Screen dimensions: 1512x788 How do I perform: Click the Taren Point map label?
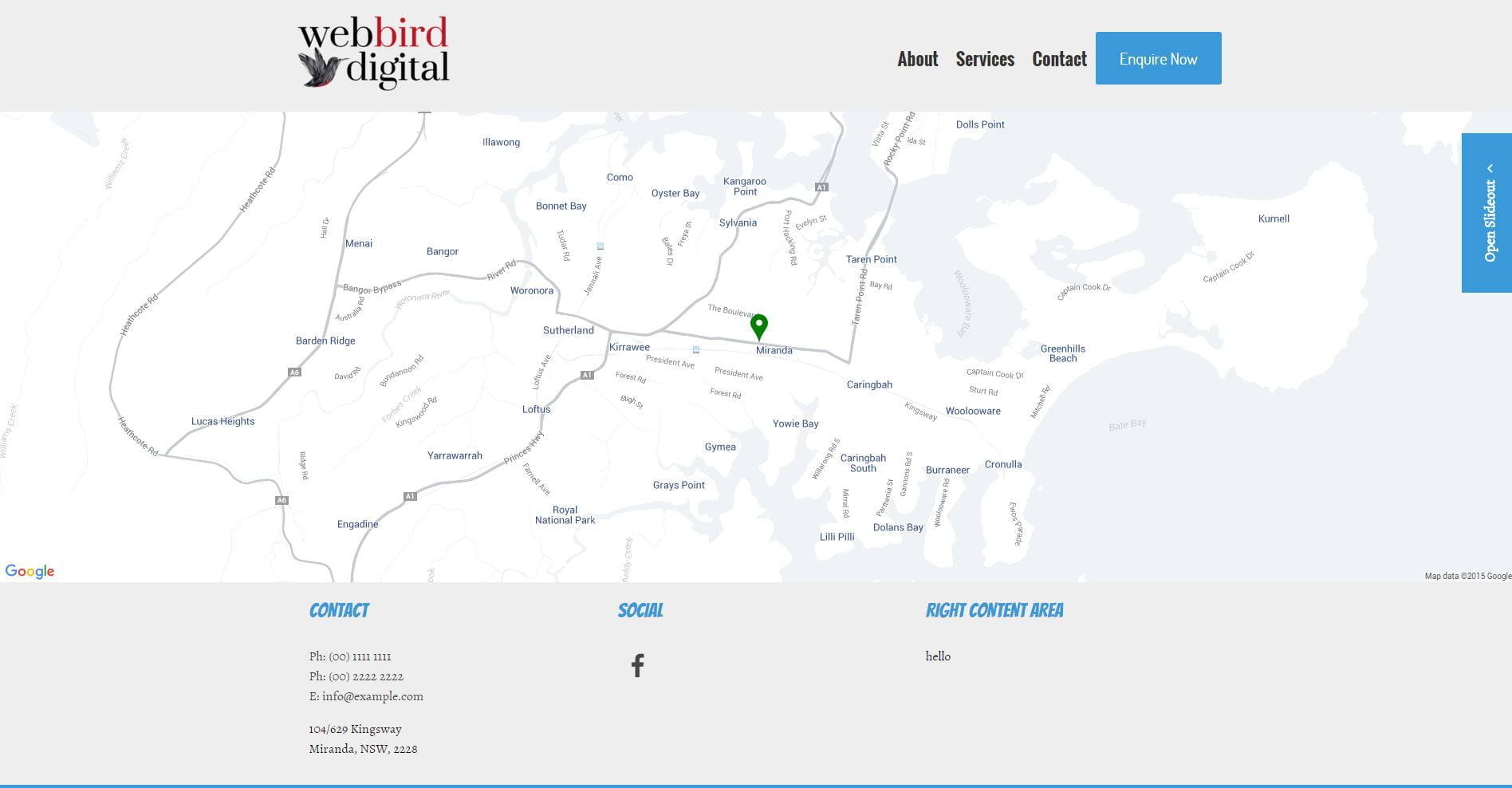coord(872,259)
